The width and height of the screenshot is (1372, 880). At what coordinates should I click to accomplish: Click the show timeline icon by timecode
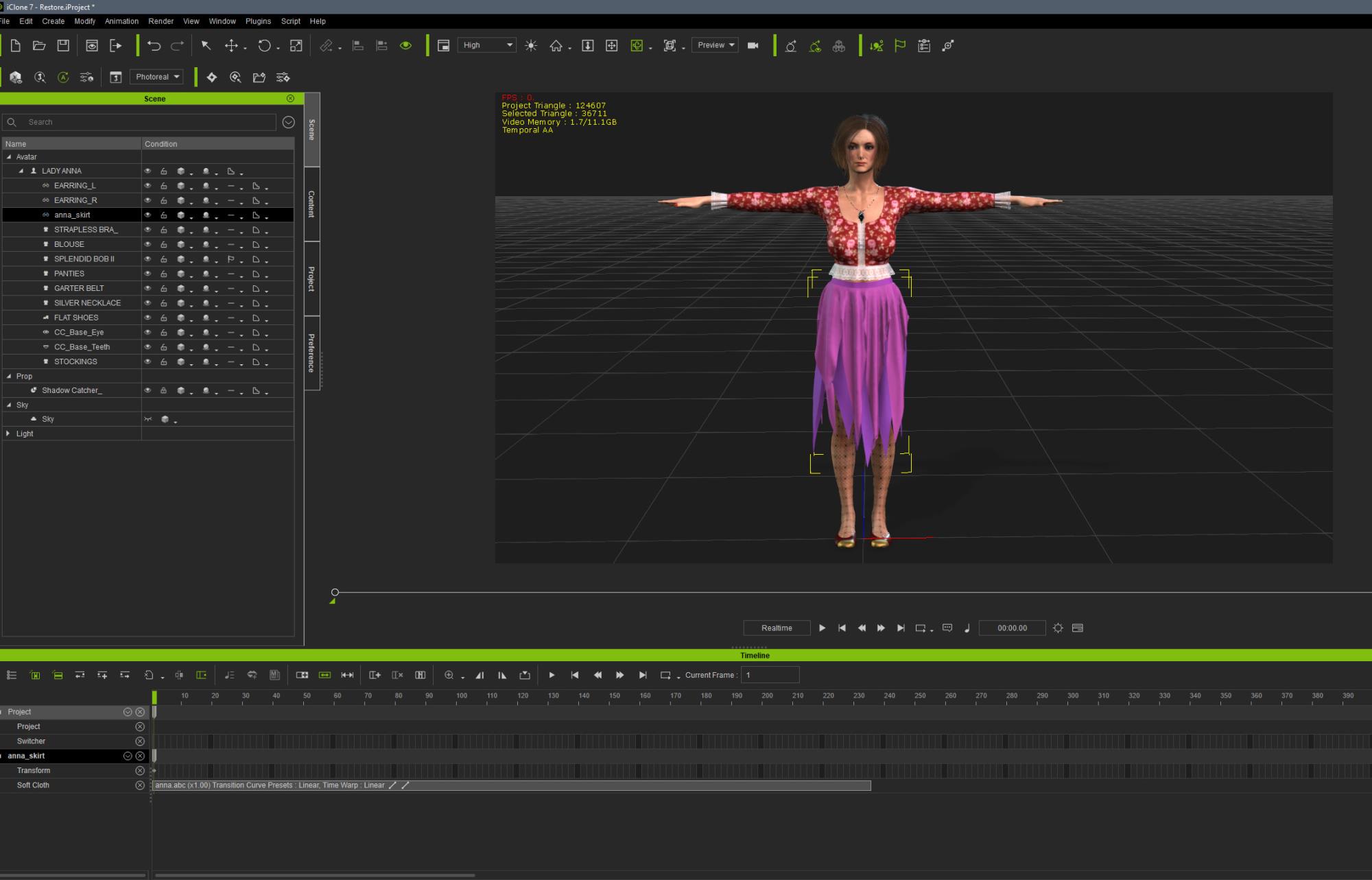point(1078,628)
